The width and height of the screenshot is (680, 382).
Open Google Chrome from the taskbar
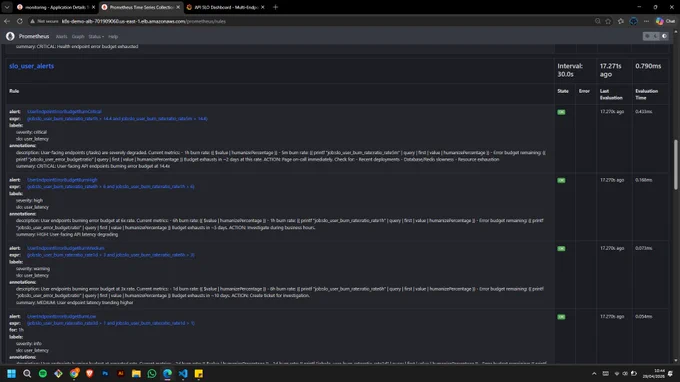(74, 374)
